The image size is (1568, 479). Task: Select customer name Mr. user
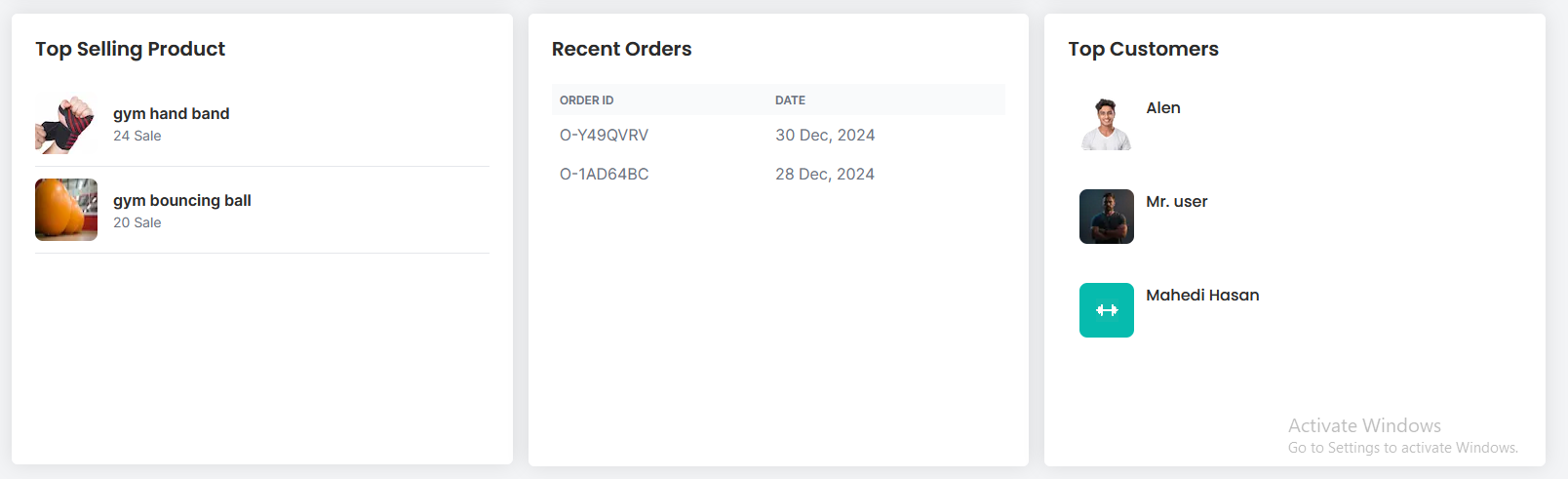[x=1177, y=202]
